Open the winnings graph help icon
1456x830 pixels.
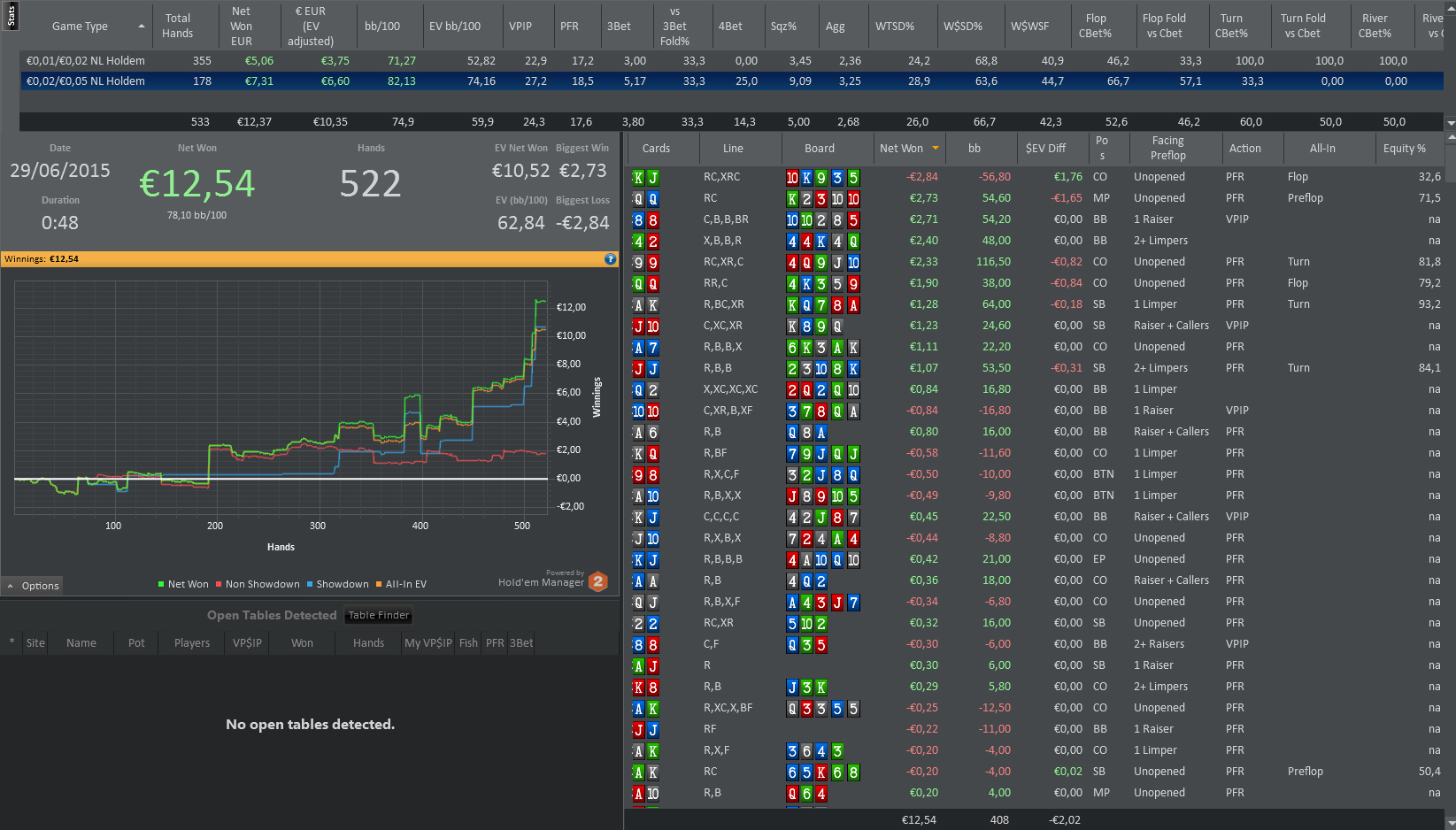click(x=610, y=259)
